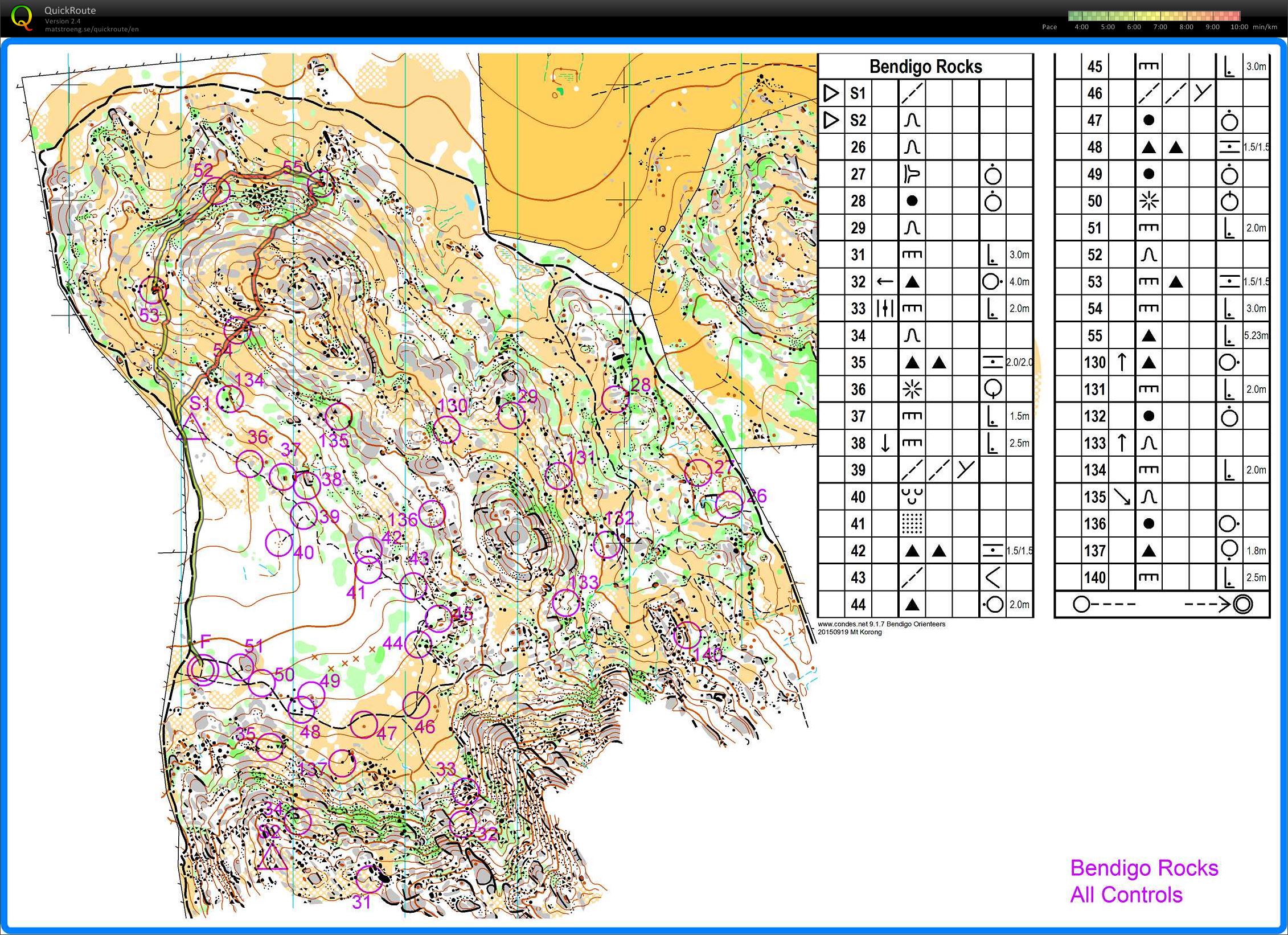
Task: Click the QuickRoute Q logo
Action: coord(22,17)
